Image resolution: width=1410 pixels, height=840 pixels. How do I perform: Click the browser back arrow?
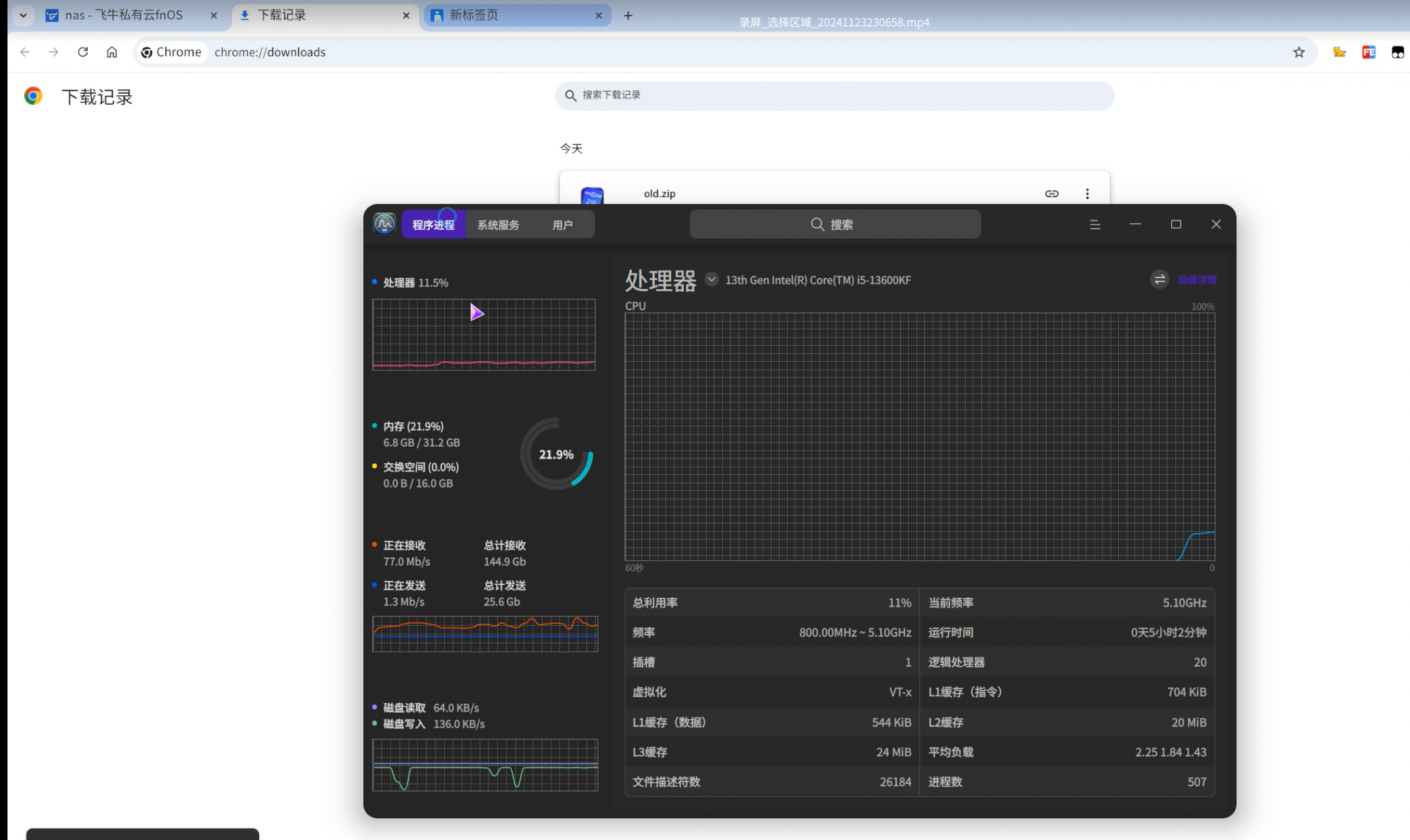pos(25,52)
